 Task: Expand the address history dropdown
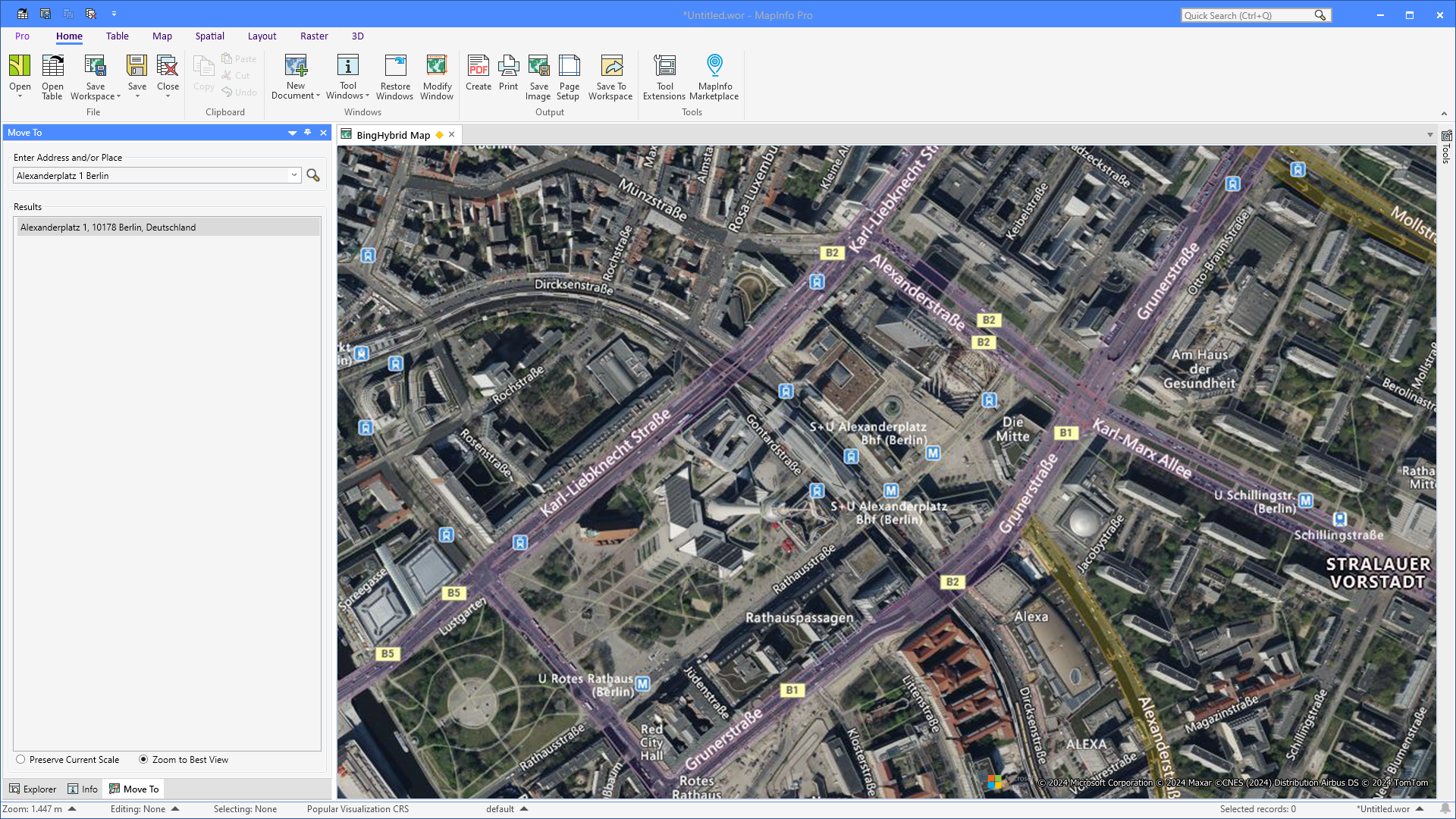click(294, 175)
